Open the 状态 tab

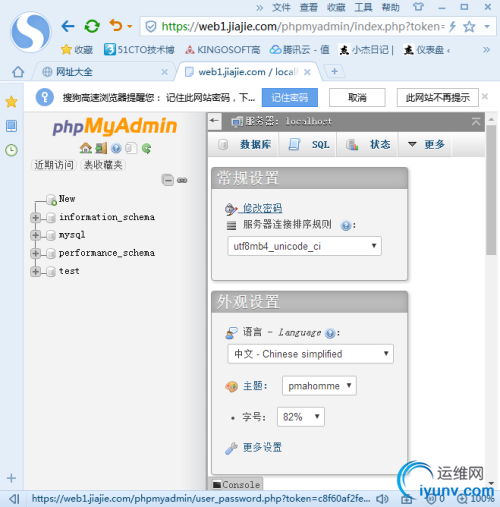[x=368, y=144]
